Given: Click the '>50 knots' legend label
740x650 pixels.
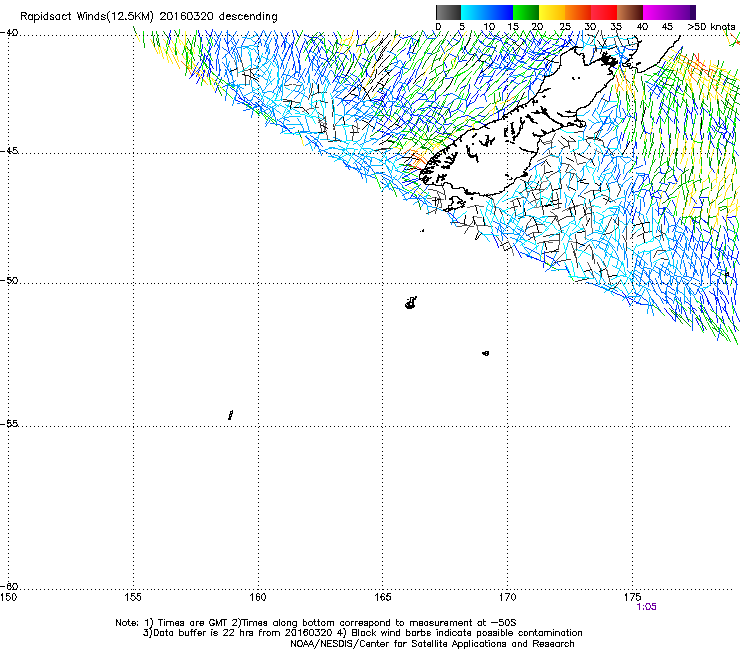Looking at the screenshot, I should pyautogui.click(x=711, y=27).
